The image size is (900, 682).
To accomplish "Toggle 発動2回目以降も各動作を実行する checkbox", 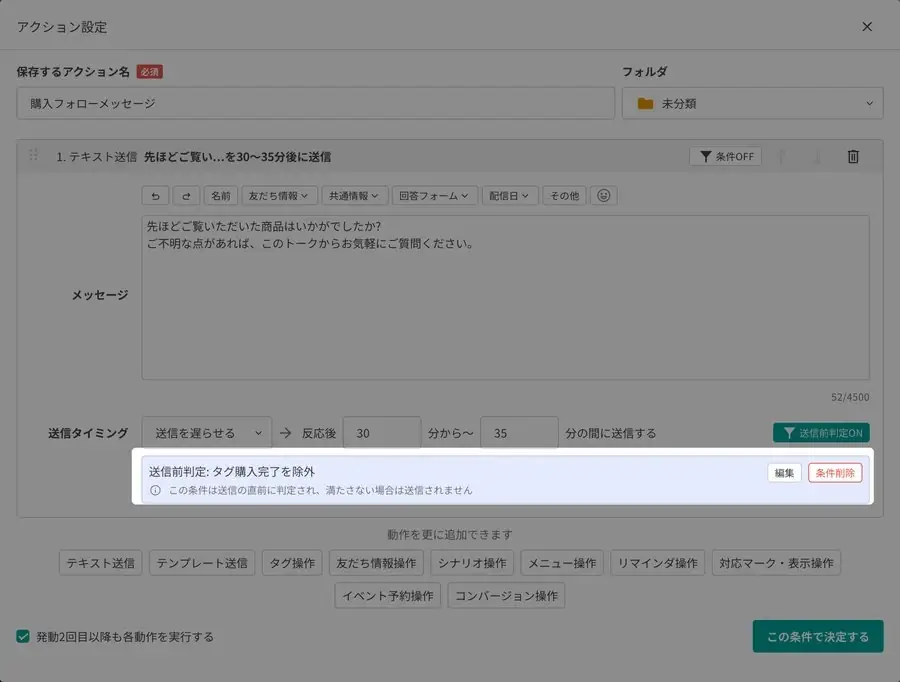I will pyautogui.click(x=23, y=636).
